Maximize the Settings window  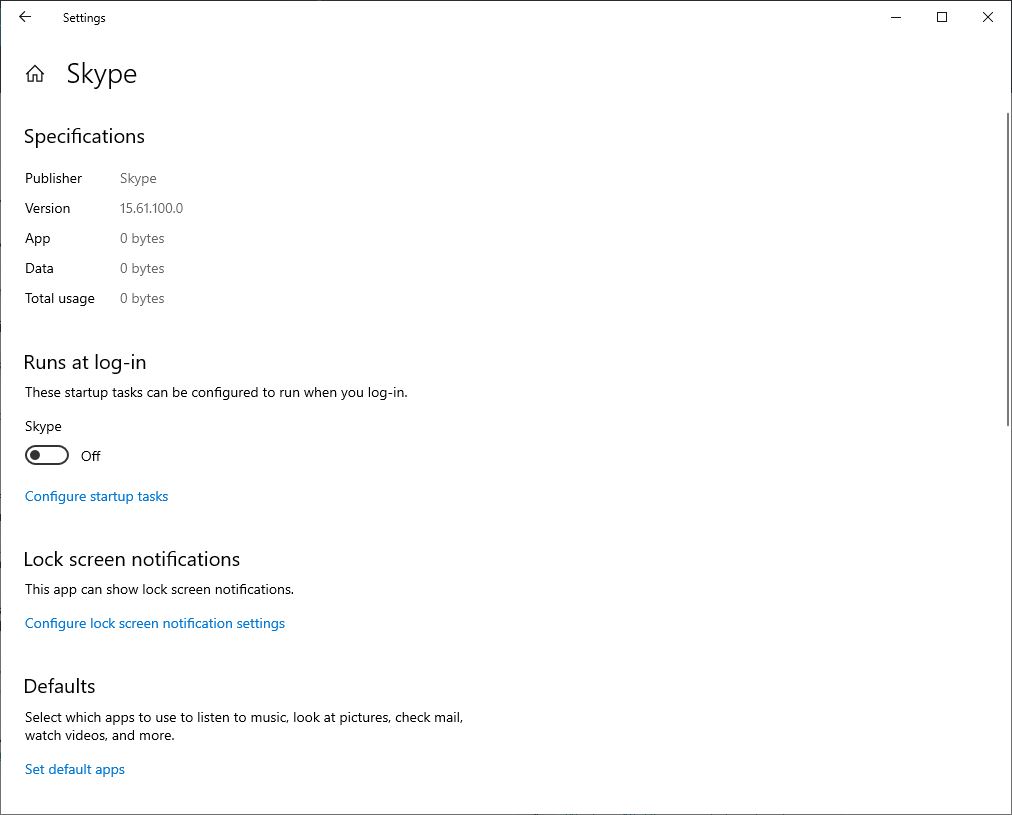[942, 17]
